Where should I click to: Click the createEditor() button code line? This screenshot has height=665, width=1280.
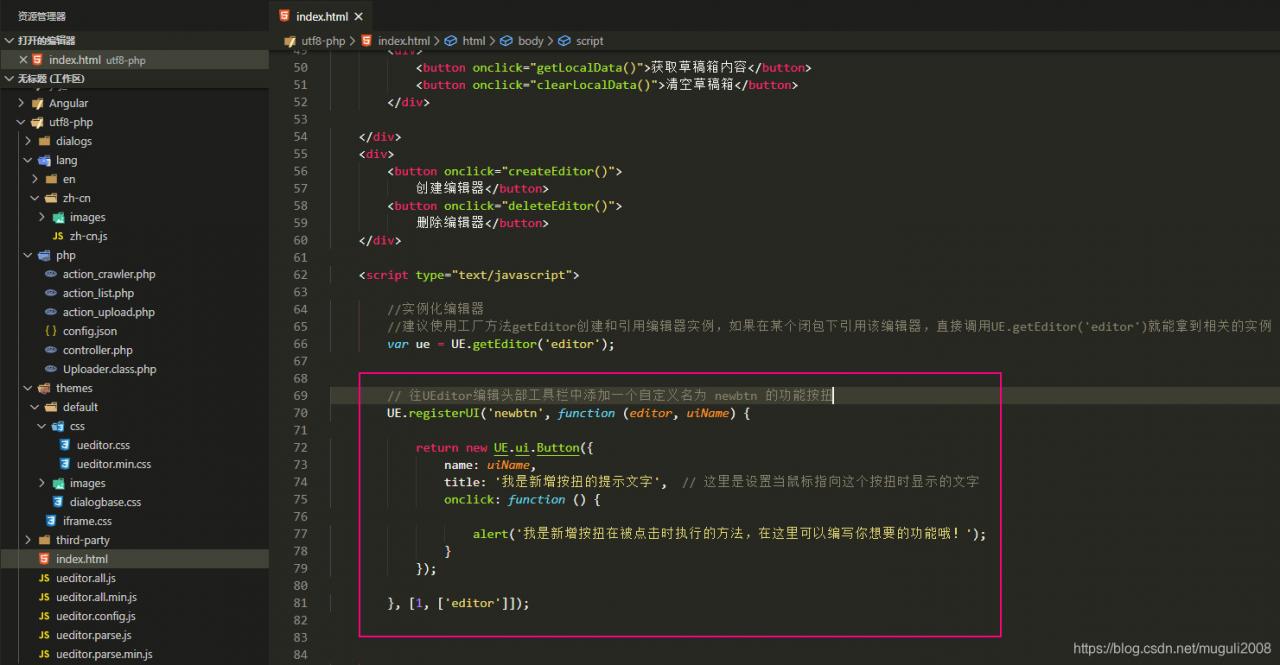505,171
